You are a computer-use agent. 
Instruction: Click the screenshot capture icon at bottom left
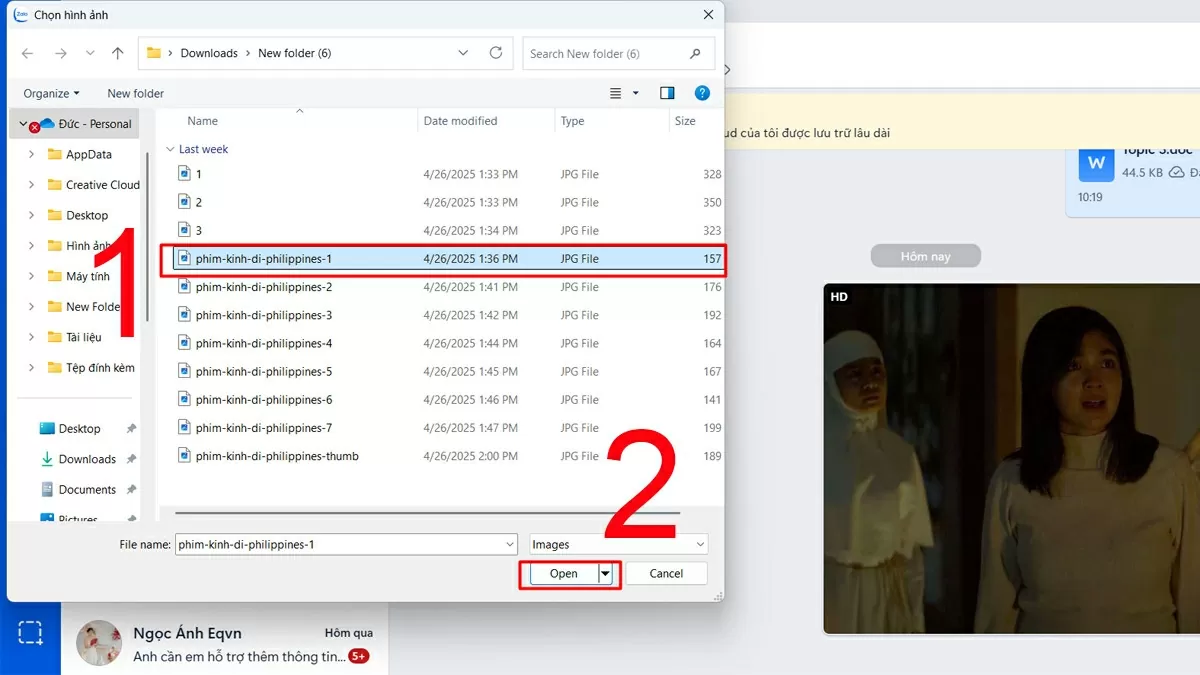pos(30,632)
